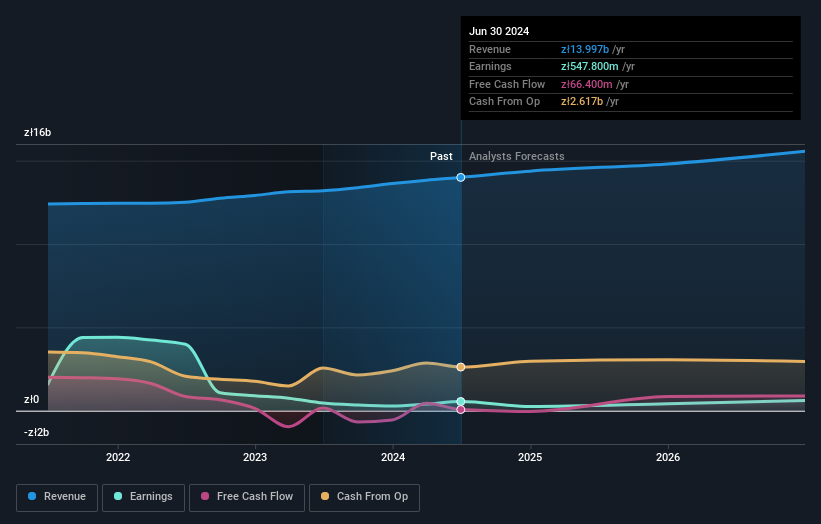Click the Cash From Op row label in tooltip
The width and height of the screenshot is (821, 524).
(504, 102)
